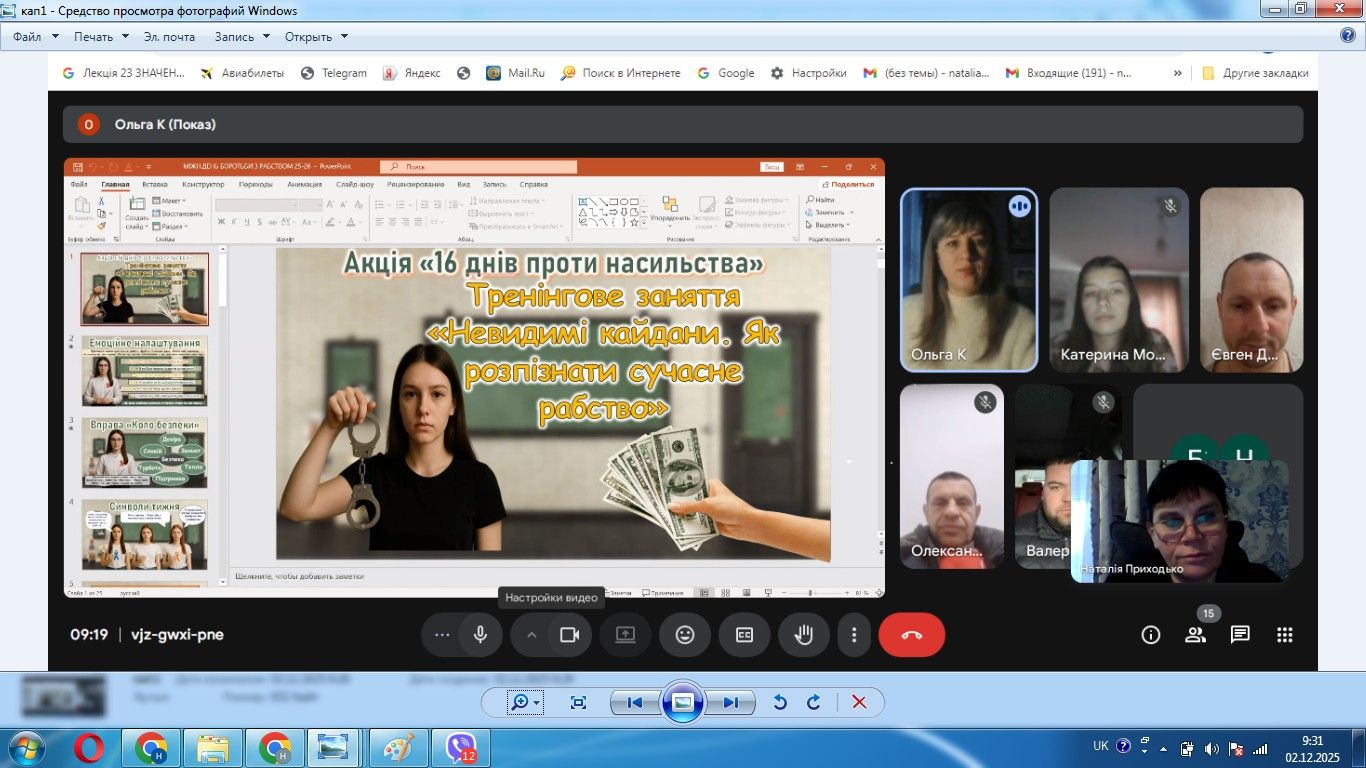Show photo at actual size
The width and height of the screenshot is (1366, 768).
tap(578, 703)
